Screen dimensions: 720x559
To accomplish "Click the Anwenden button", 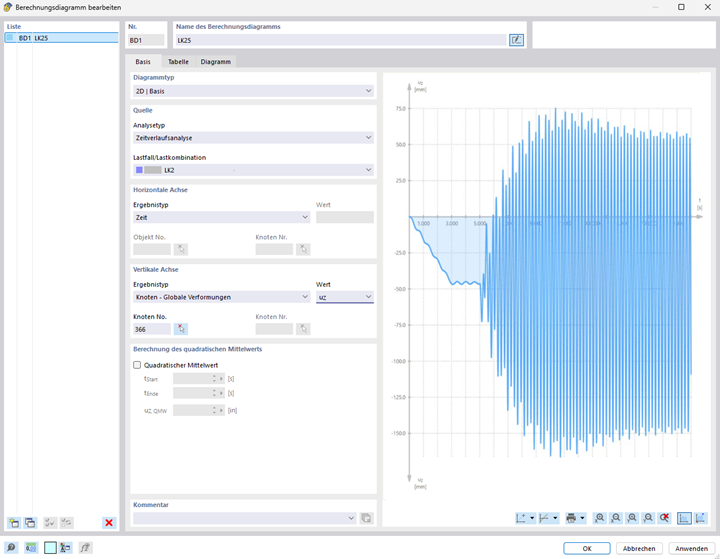I will (692, 548).
